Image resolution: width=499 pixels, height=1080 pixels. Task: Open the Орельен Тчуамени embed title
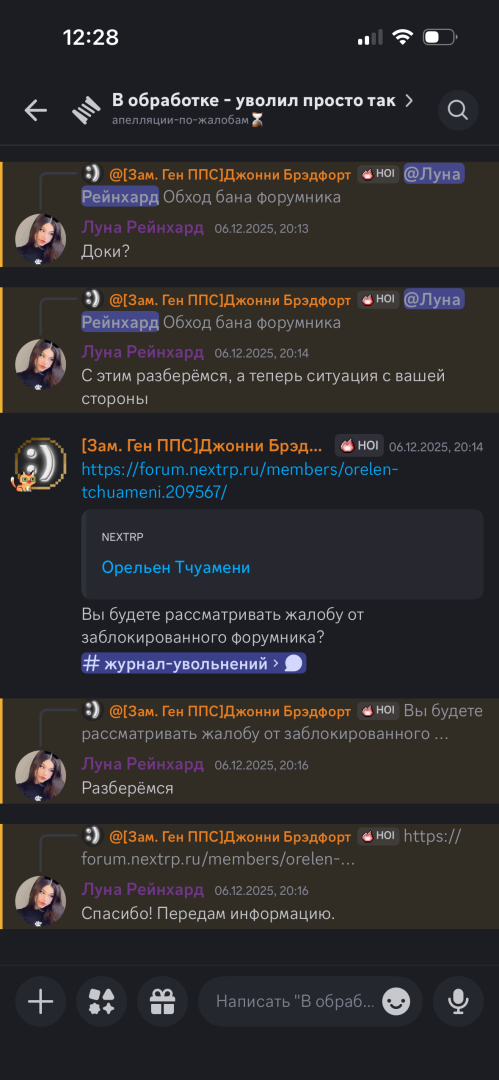pos(176,568)
